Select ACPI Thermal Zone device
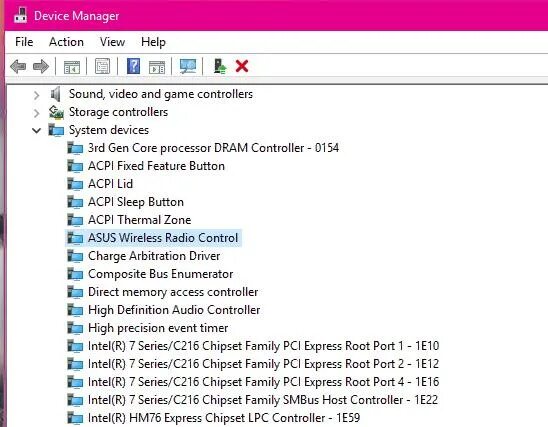Image resolution: width=548 pixels, height=427 pixels. click(x=139, y=220)
